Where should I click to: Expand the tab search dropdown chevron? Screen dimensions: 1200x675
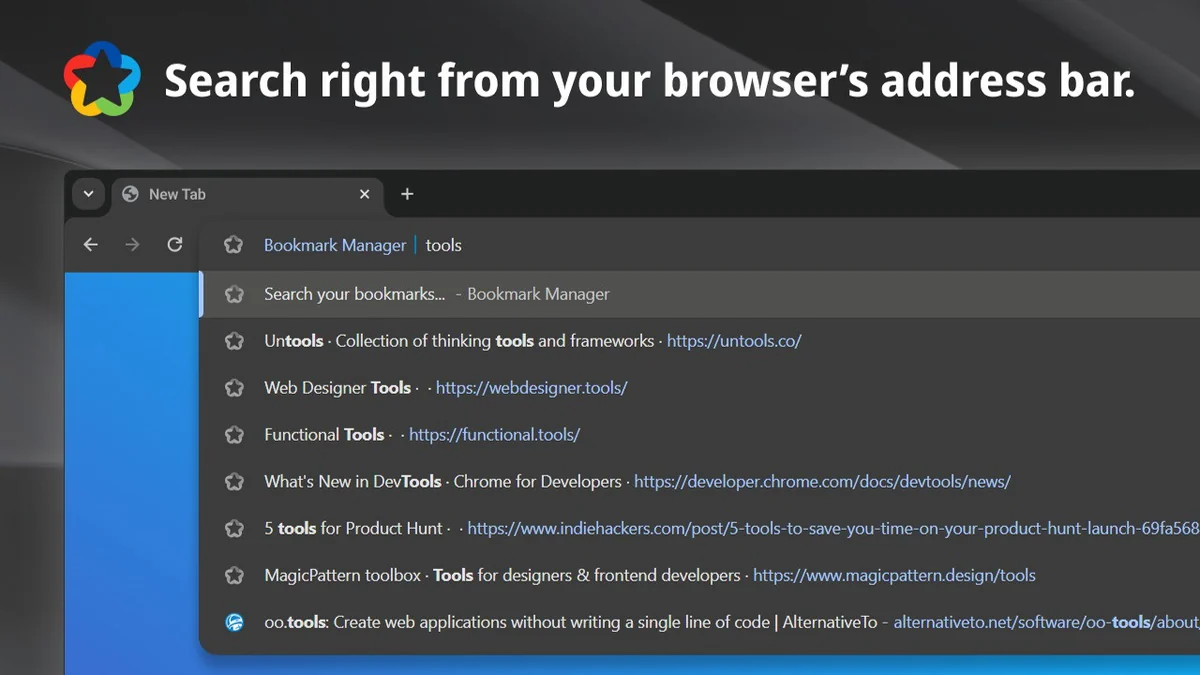point(88,194)
